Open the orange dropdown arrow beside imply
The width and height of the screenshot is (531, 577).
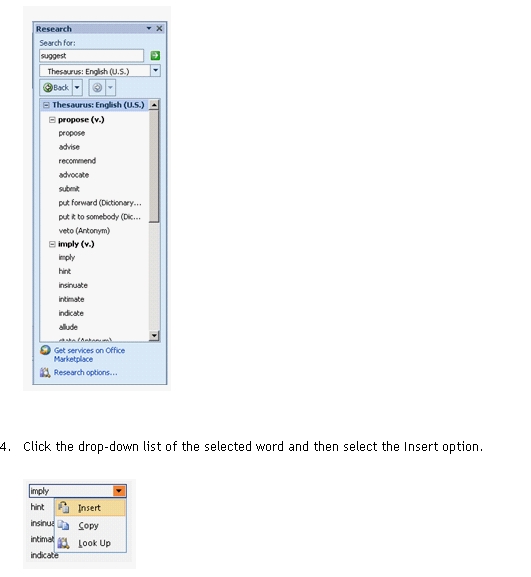point(119,491)
